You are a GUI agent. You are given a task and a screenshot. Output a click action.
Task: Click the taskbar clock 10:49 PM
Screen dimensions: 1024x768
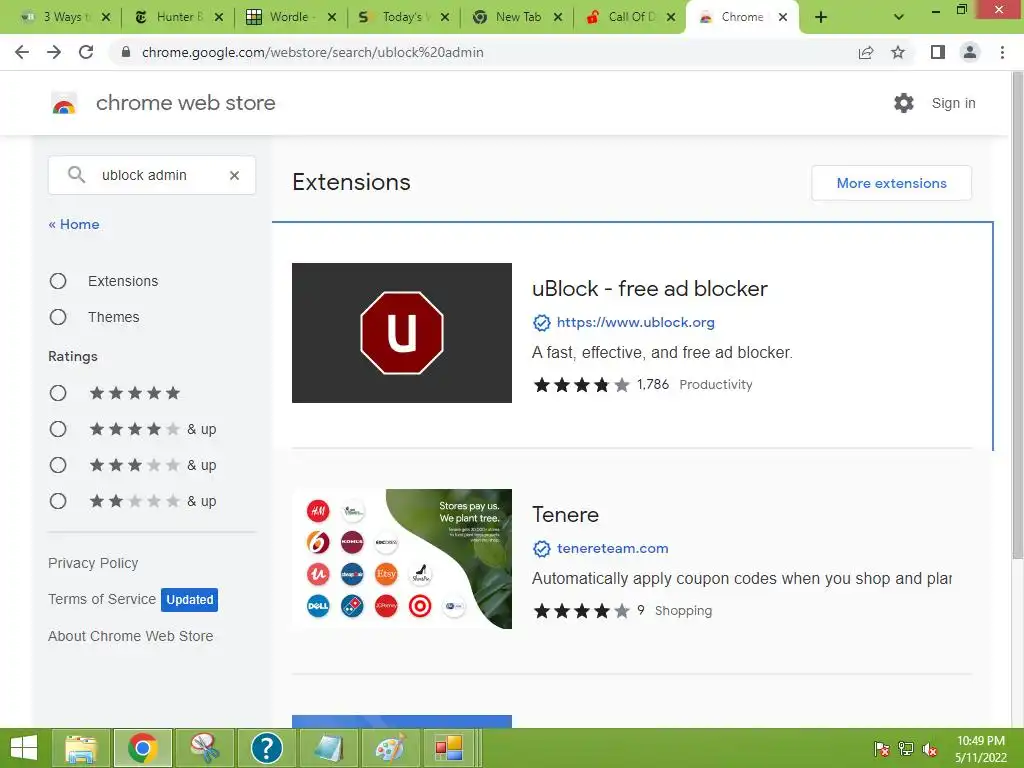point(980,741)
